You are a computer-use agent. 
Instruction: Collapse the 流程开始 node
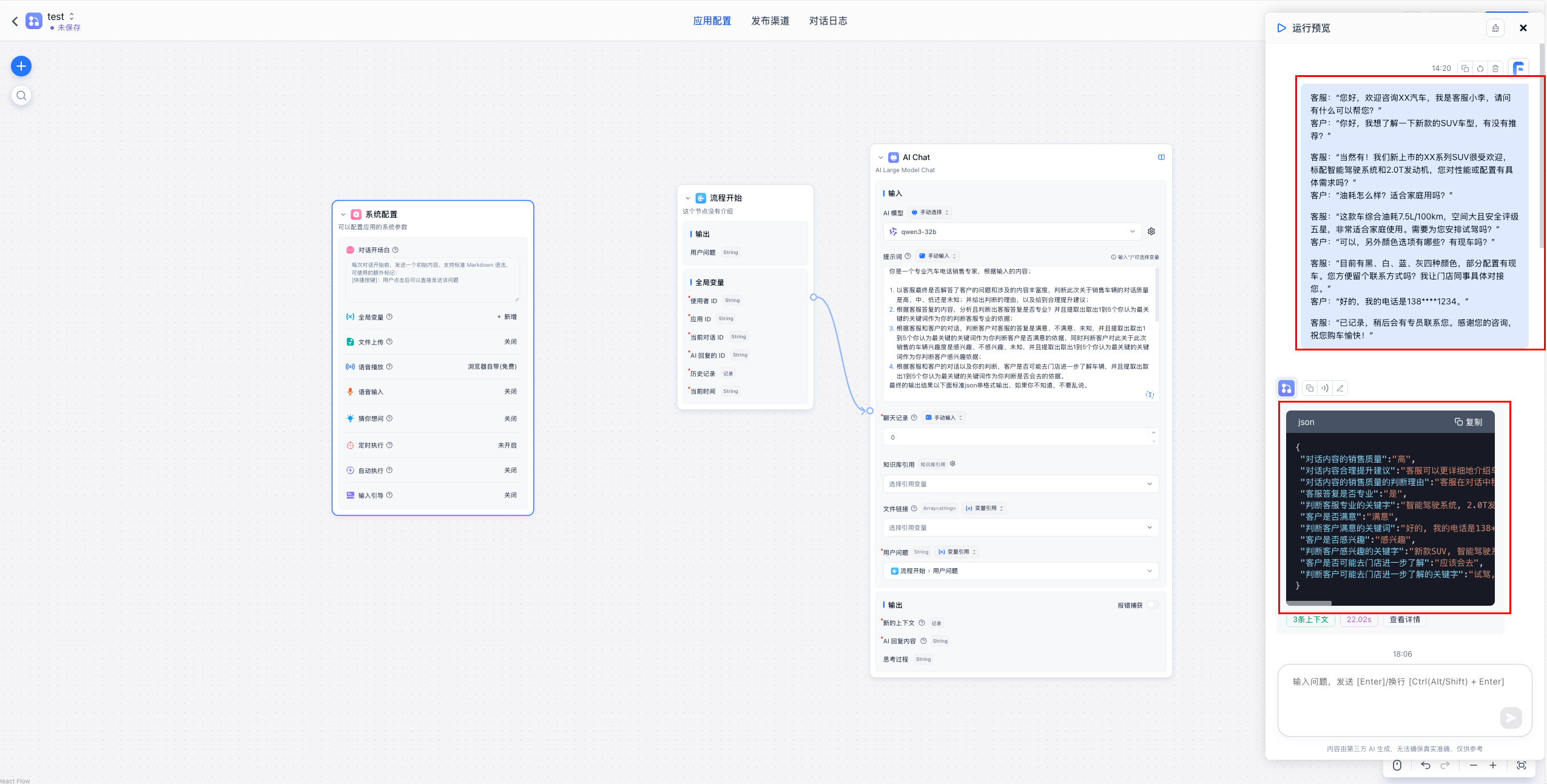coord(688,198)
